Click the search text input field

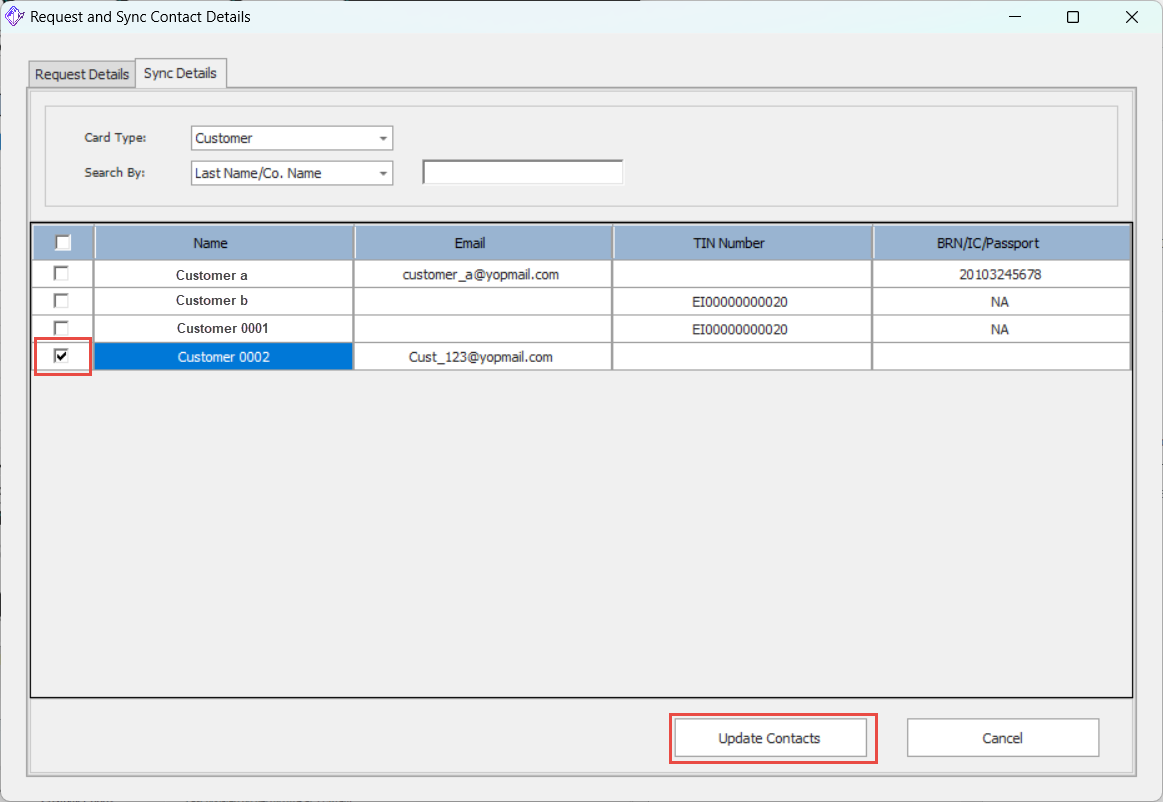coord(523,173)
